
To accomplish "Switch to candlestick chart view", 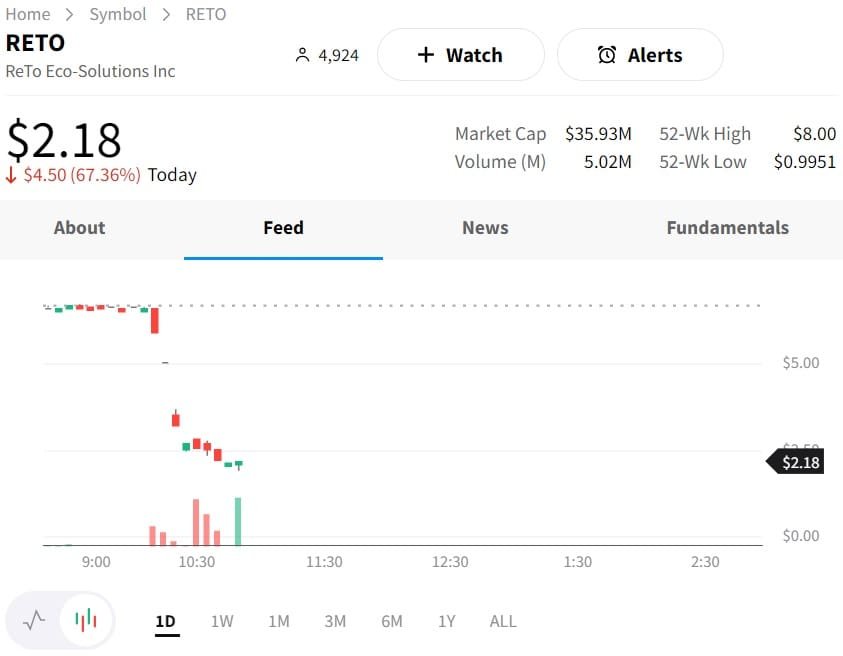I will (87, 620).
